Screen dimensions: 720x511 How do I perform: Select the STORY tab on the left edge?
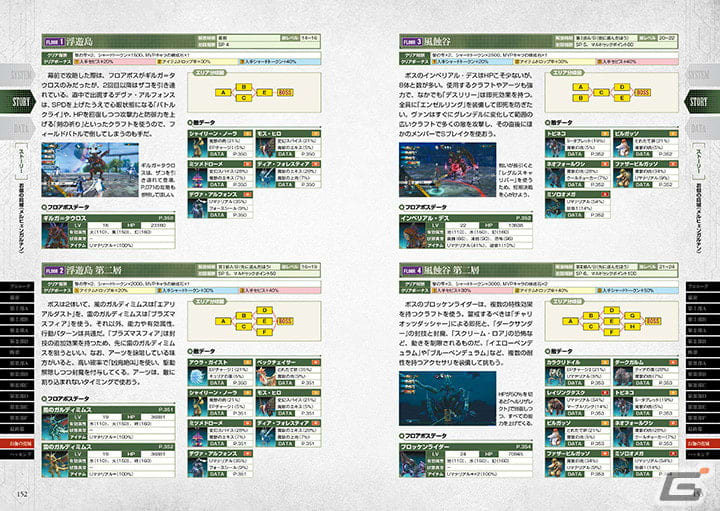coord(17,101)
